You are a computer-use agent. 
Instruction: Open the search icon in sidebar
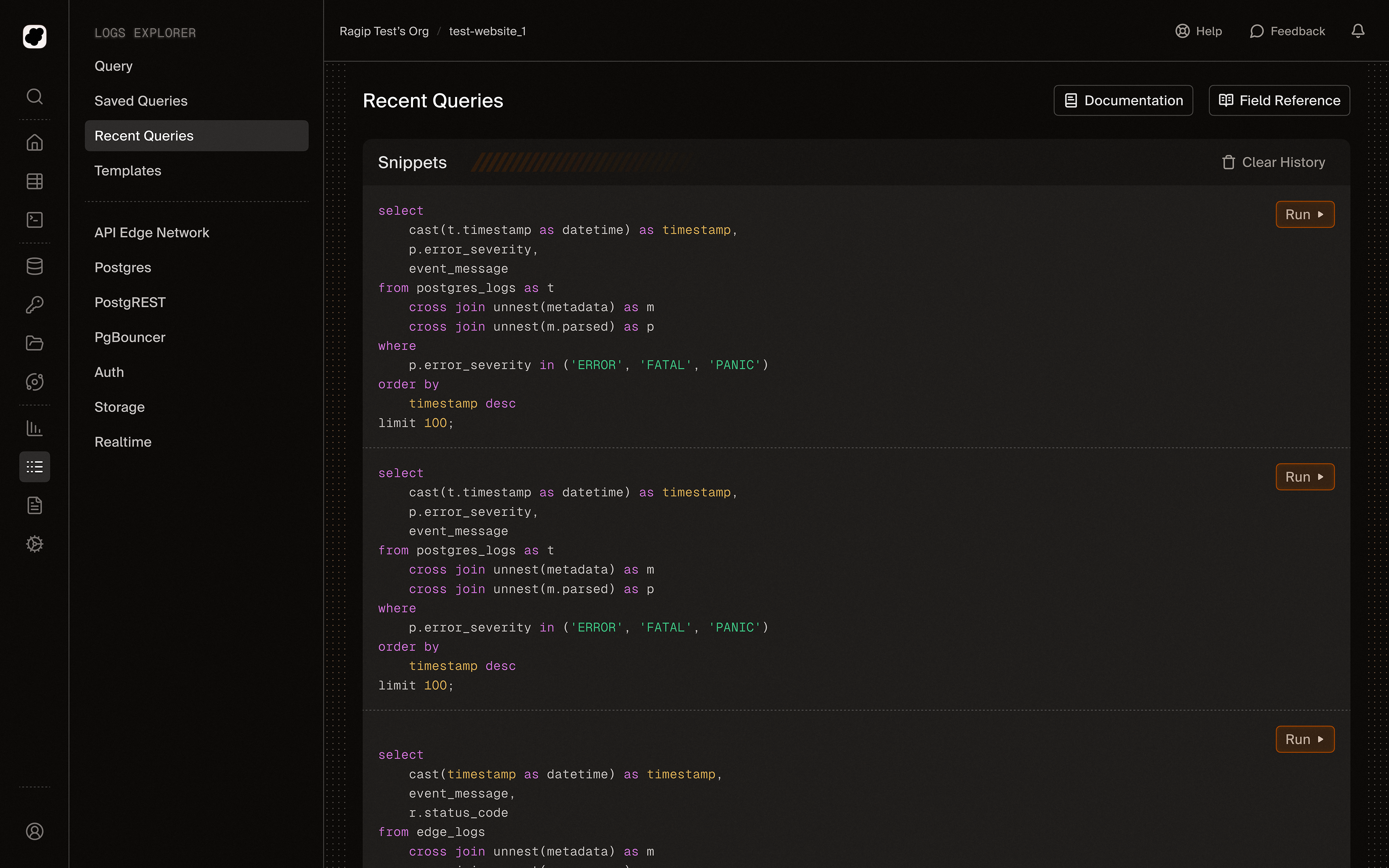[35, 96]
